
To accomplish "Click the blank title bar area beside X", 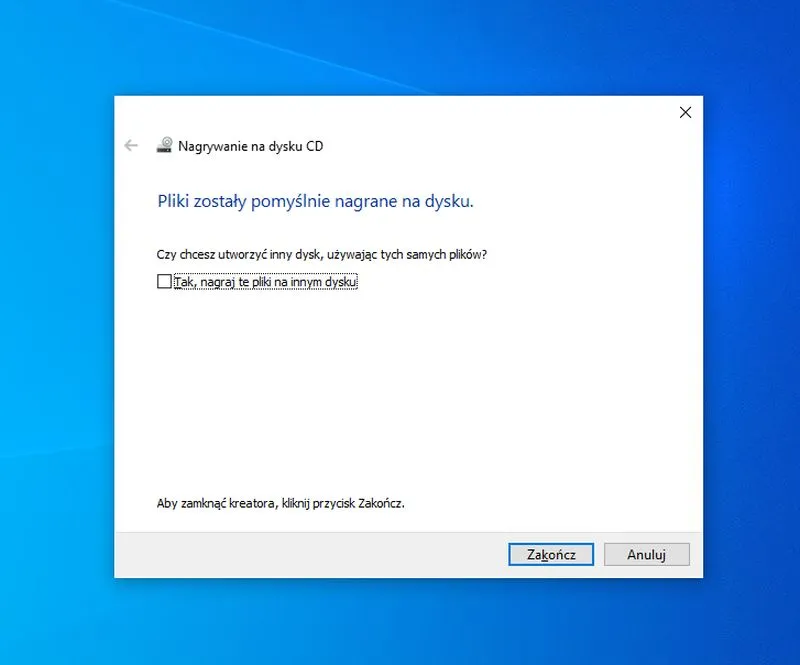I will (x=400, y=112).
